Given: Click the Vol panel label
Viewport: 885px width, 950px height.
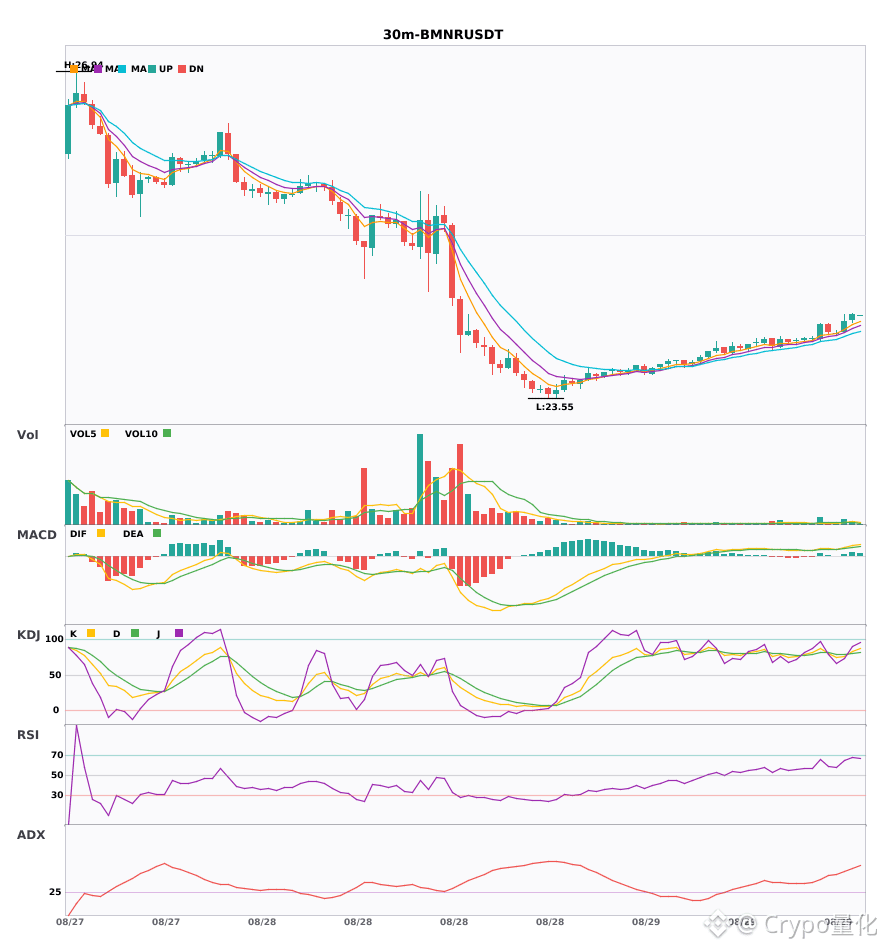Looking at the screenshot, I should pyautogui.click(x=27, y=435).
